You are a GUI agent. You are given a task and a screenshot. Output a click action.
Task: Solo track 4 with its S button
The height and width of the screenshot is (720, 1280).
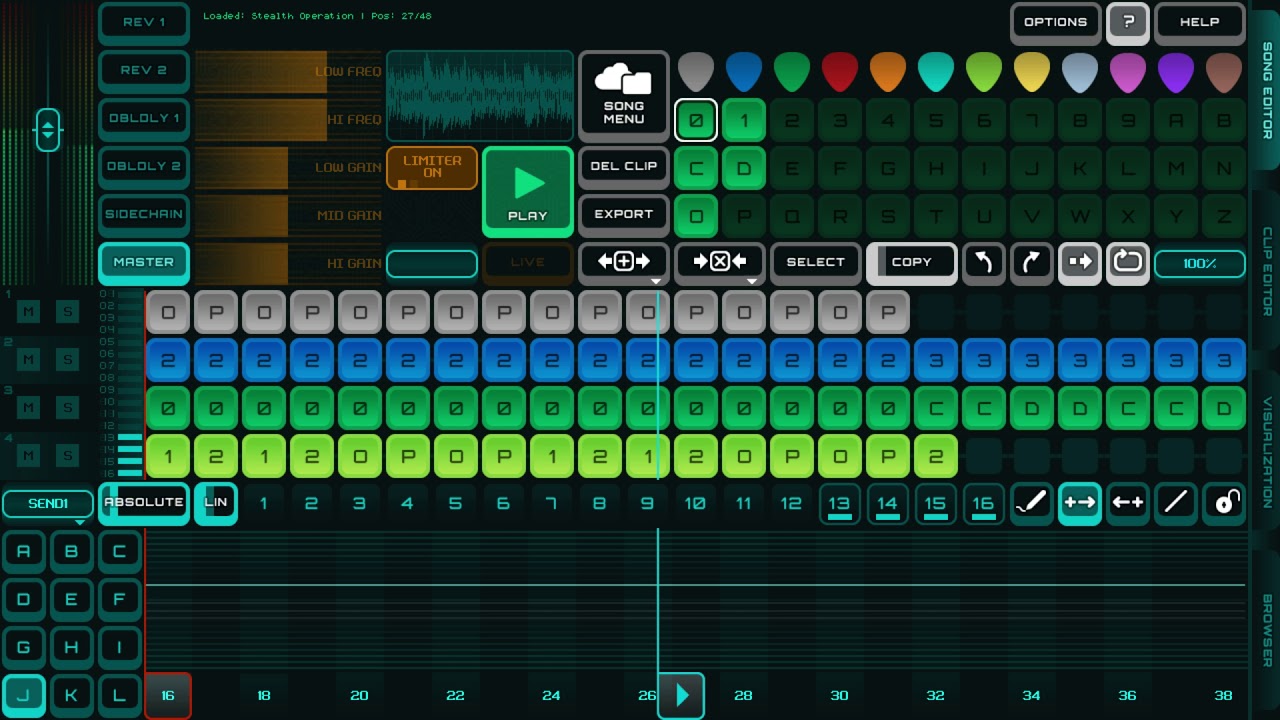[69, 456]
